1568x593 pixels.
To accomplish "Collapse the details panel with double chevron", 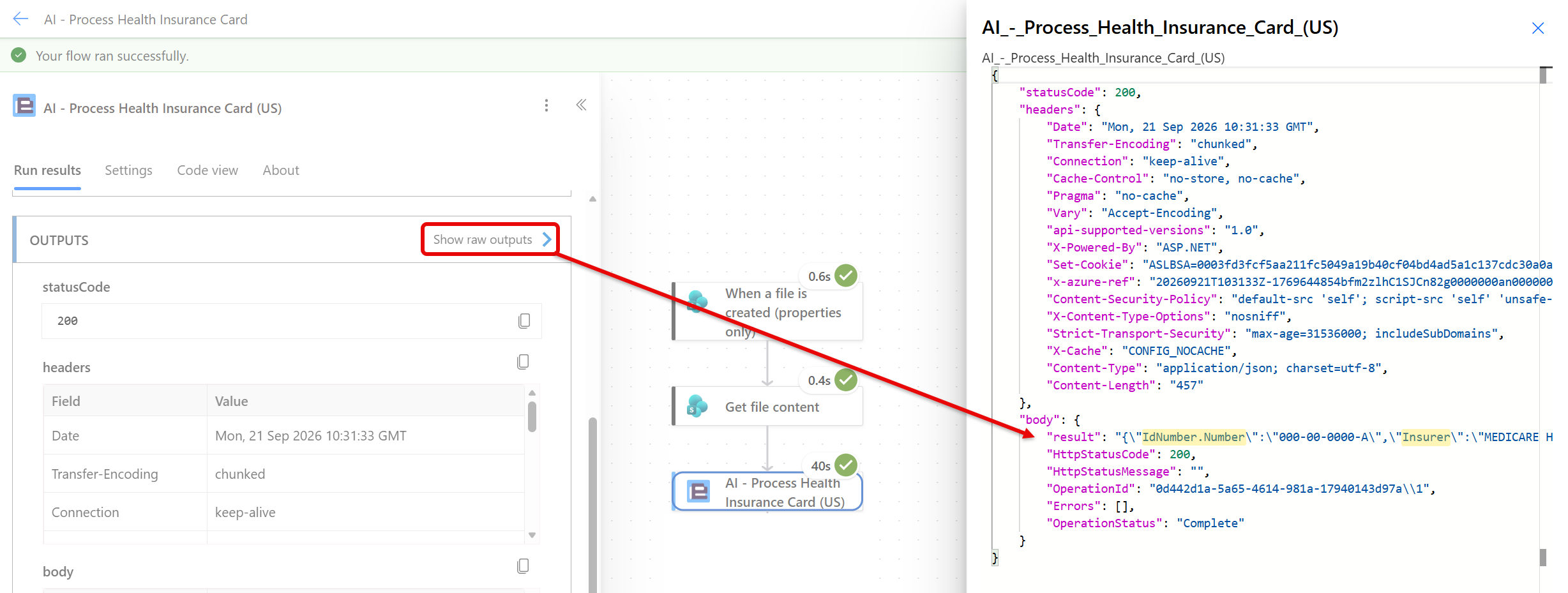I will tap(581, 105).
